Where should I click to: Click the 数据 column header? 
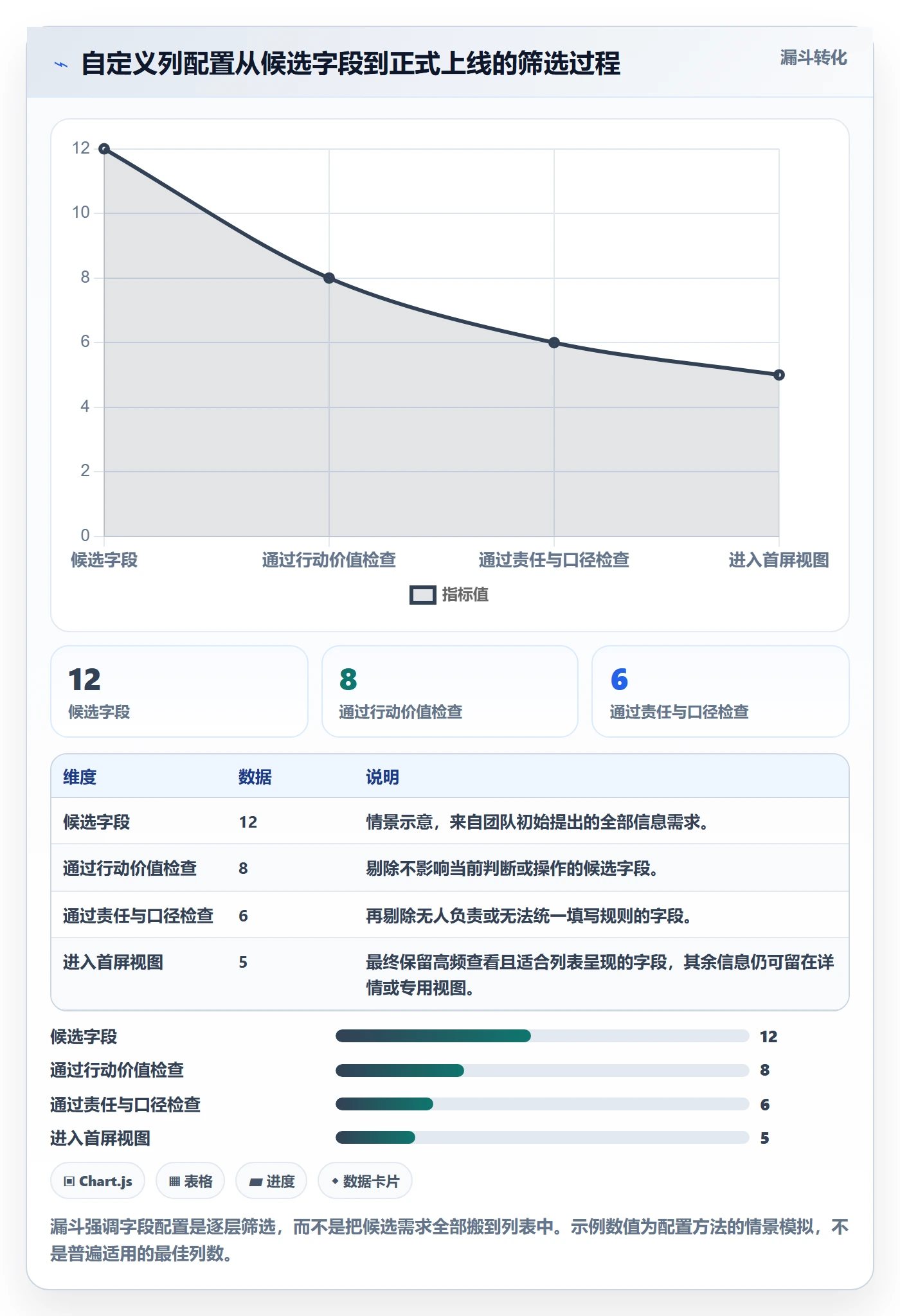coord(255,777)
